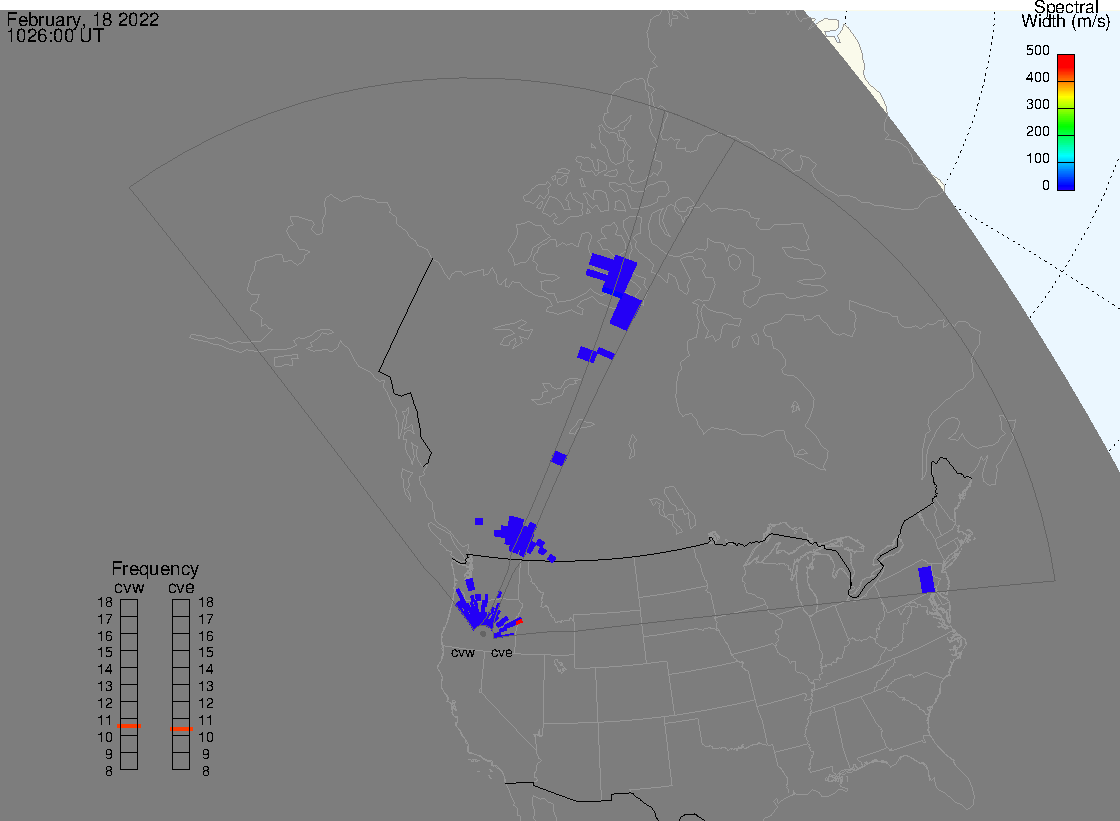1120x821 pixels.
Task: Select the 500 label on color scale
Action: click(x=1037, y=50)
